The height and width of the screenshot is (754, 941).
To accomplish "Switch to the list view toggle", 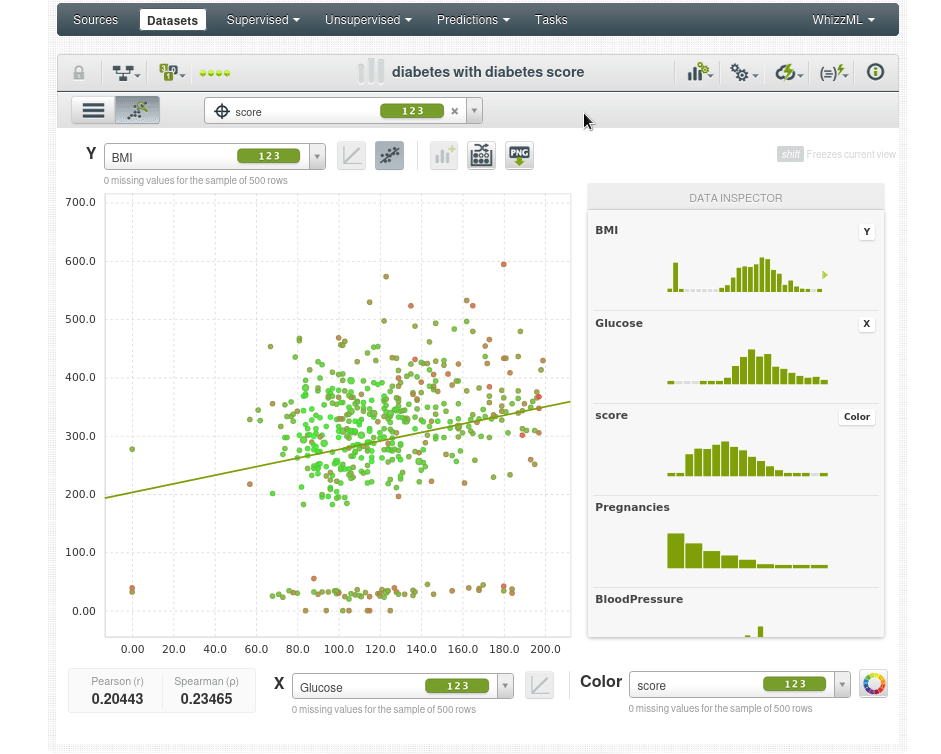I will point(94,110).
